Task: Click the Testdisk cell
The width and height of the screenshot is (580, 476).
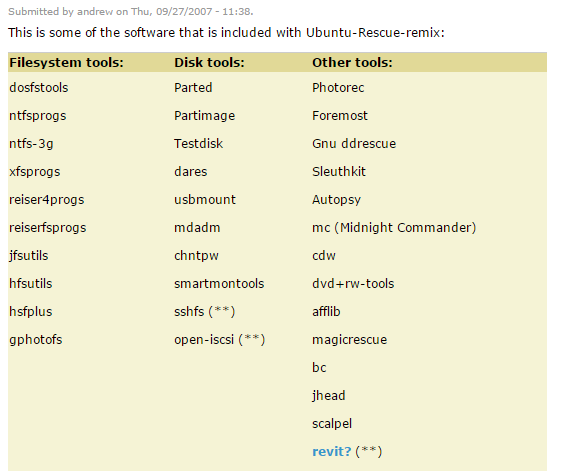Action: coord(199,144)
